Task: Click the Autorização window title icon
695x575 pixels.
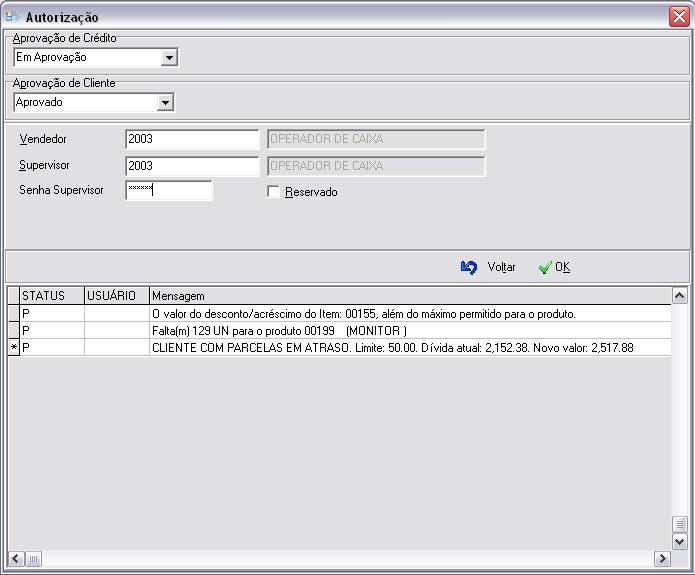Action: point(13,17)
